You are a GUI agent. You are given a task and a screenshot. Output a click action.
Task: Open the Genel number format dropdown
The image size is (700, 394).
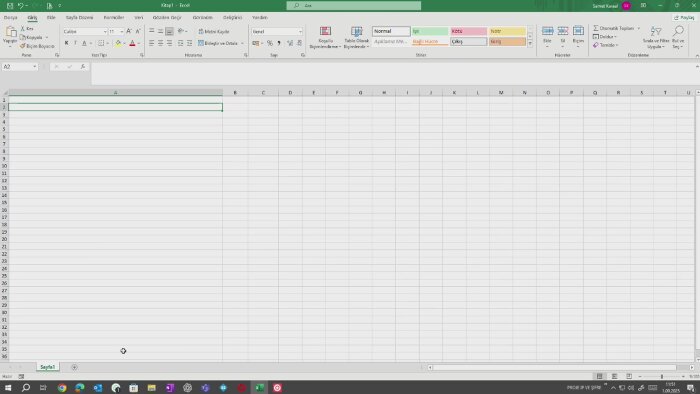[300, 32]
